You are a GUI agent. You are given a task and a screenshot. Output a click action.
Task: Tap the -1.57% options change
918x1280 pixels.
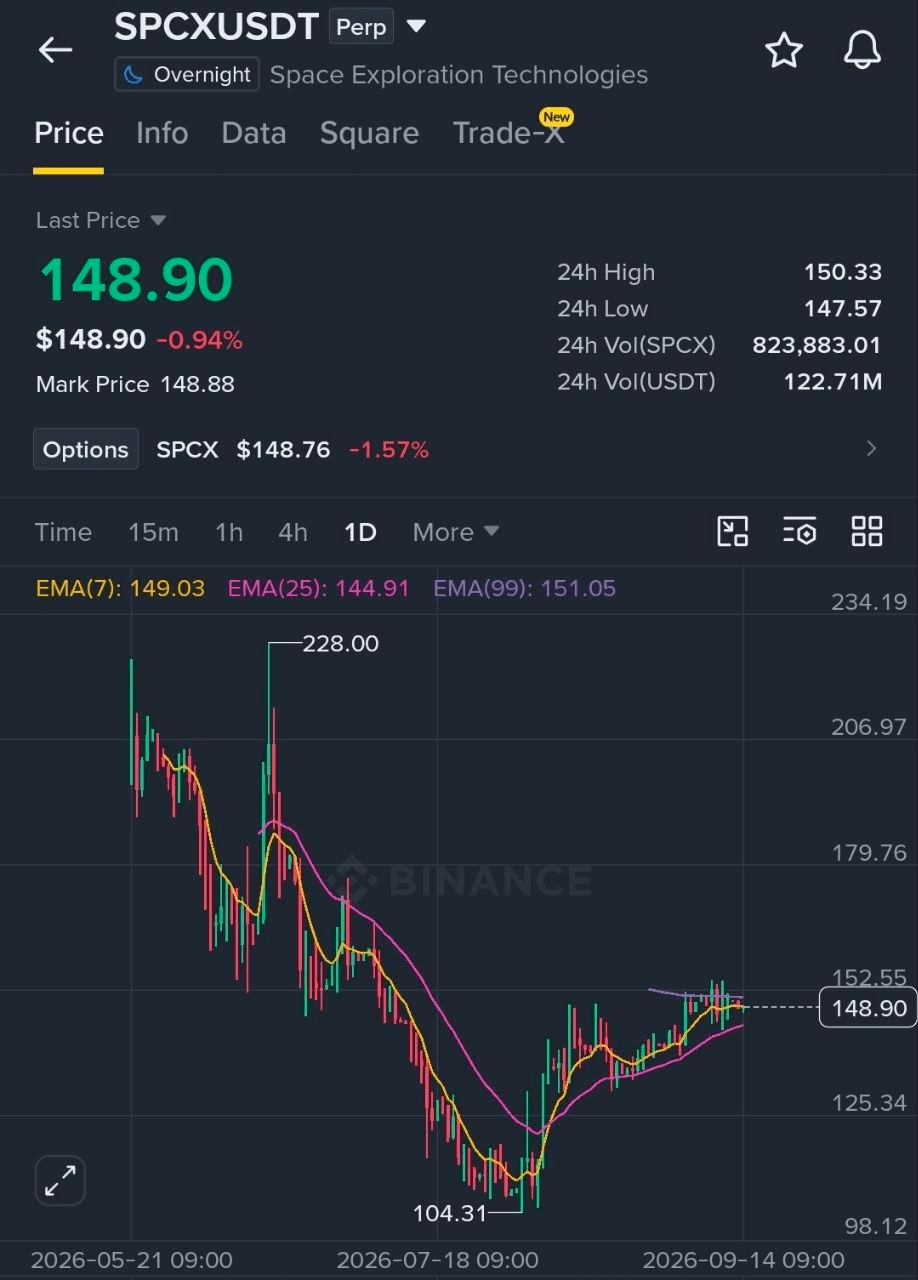pyautogui.click(x=389, y=450)
